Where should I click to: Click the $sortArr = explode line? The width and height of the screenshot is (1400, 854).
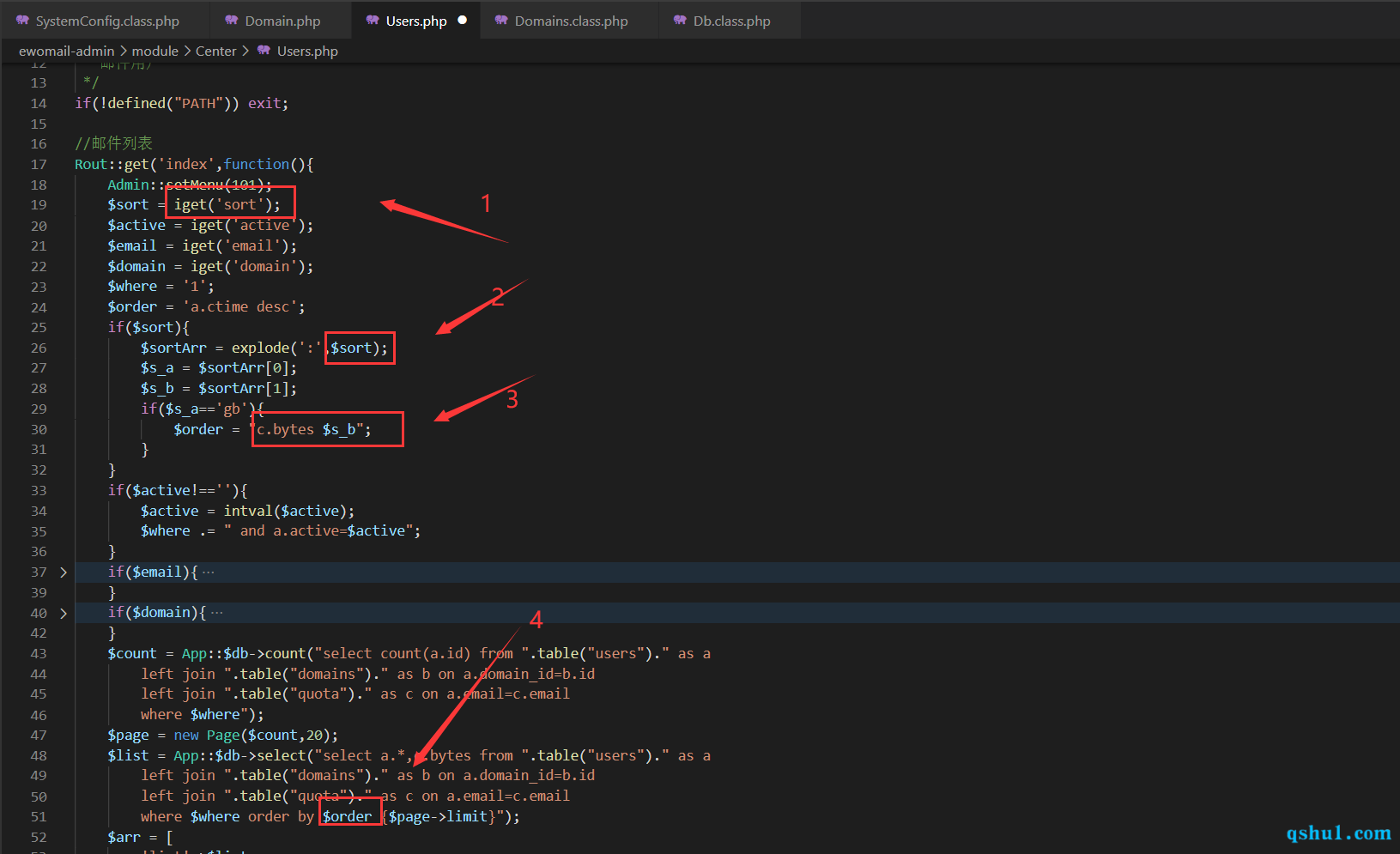point(264,348)
